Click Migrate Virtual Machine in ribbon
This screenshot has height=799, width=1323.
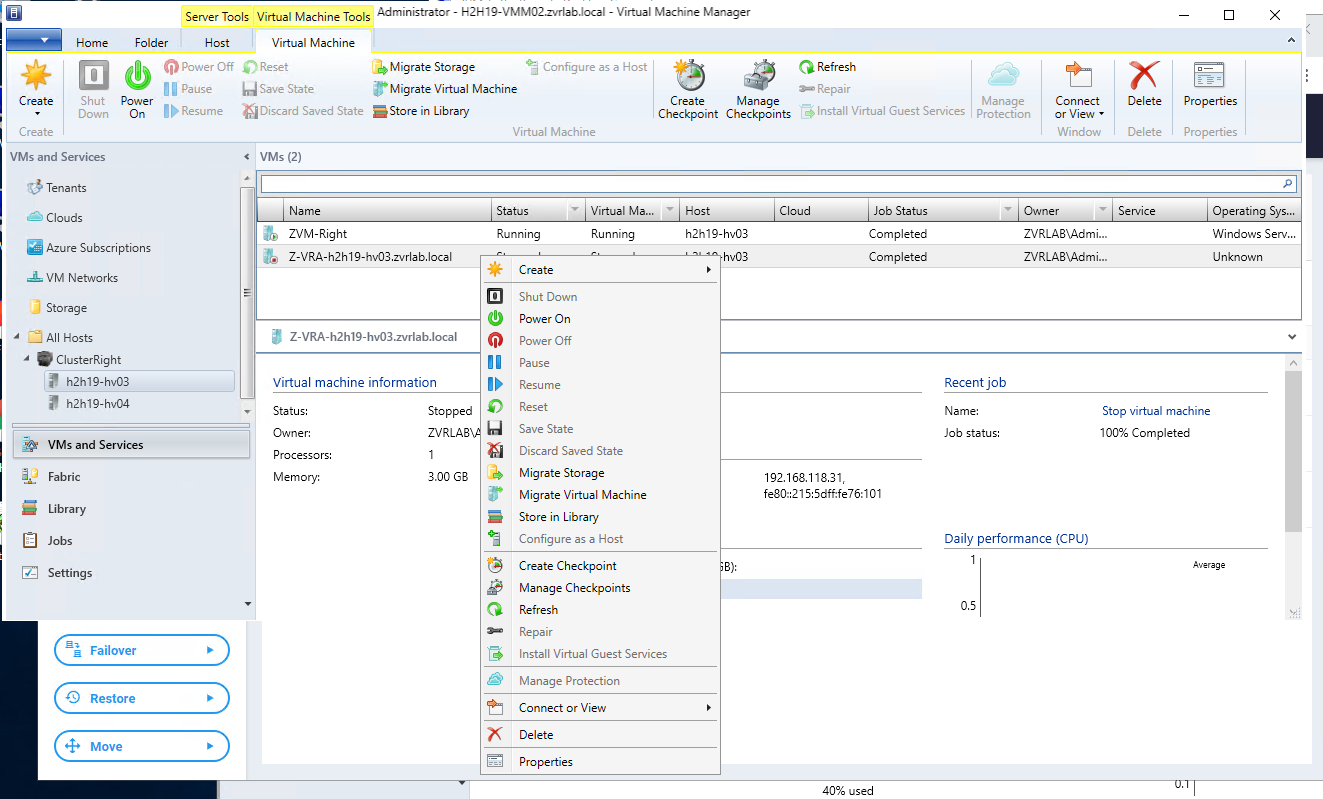coord(445,89)
